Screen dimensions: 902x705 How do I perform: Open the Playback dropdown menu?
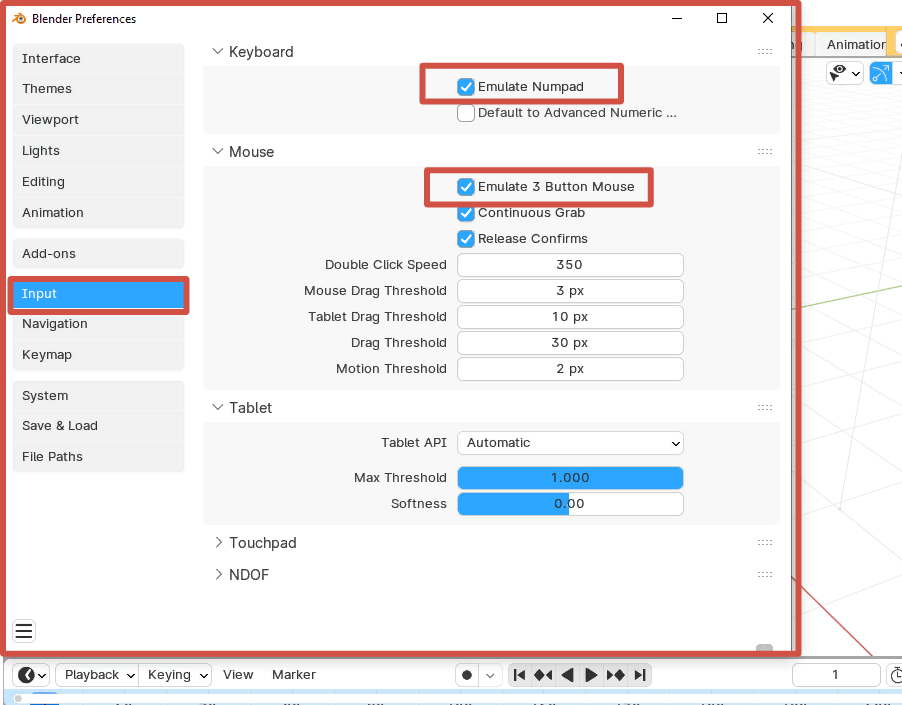pyautogui.click(x=98, y=675)
